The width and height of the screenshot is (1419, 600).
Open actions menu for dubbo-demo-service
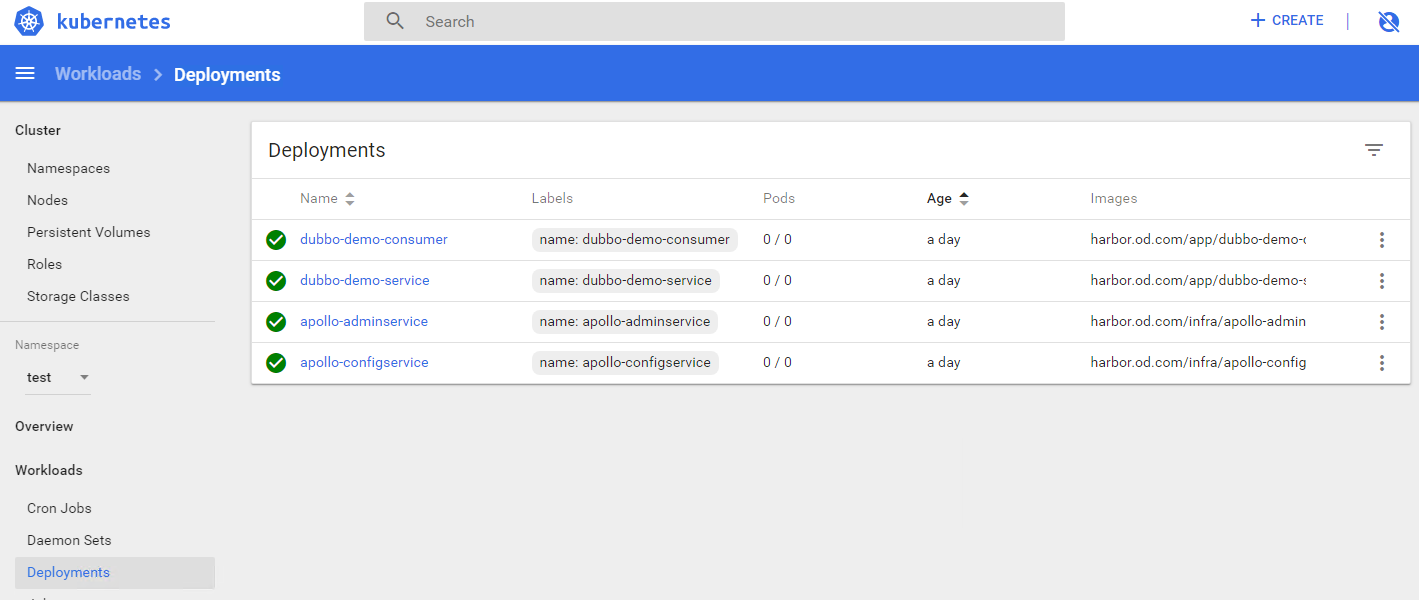1382,281
